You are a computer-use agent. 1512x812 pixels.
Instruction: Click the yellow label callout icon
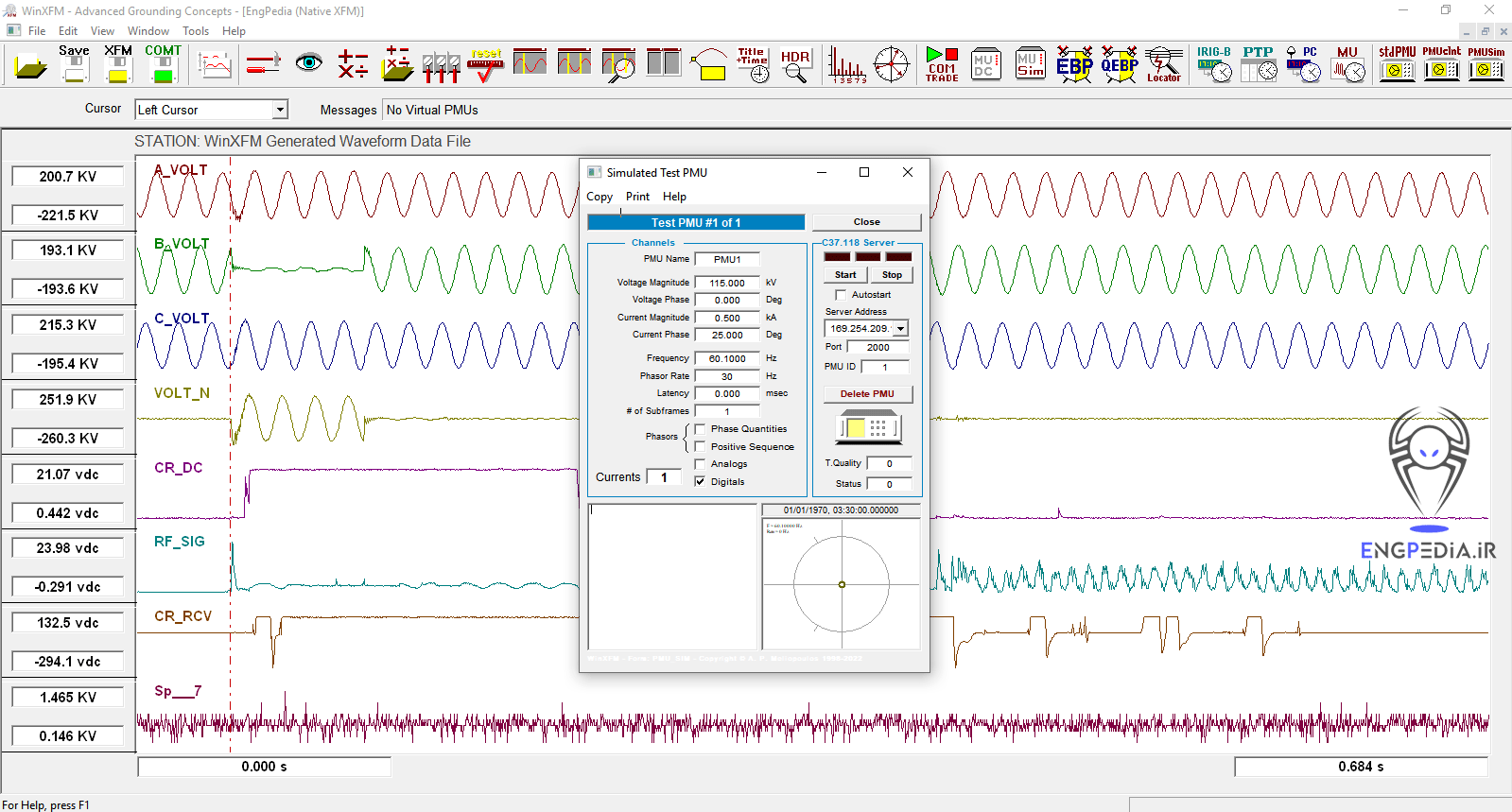708,65
